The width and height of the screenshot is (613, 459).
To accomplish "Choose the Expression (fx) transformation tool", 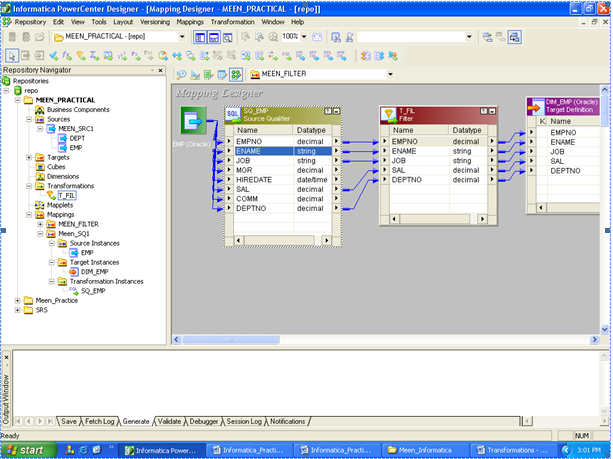I will coord(67,56).
